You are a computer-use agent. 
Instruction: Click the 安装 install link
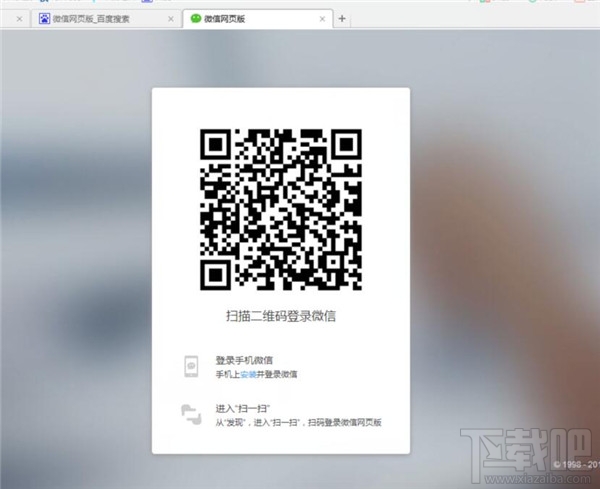pos(248,374)
